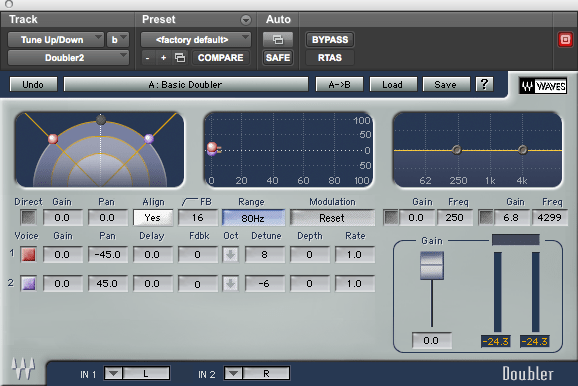Open the Doubler2 plug-in selector dropdown
Image resolution: width=578 pixels, height=386 pixels.
[68, 58]
